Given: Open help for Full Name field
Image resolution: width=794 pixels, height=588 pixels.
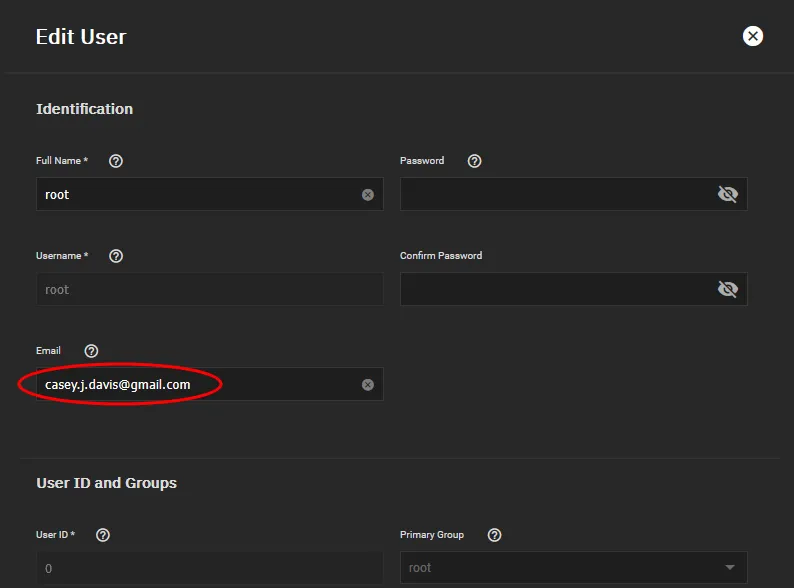Looking at the screenshot, I should point(116,161).
